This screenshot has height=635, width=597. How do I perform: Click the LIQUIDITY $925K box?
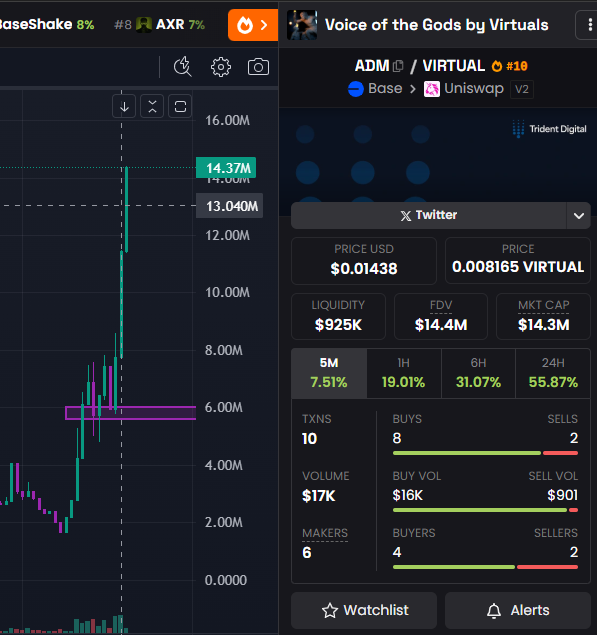(x=338, y=316)
